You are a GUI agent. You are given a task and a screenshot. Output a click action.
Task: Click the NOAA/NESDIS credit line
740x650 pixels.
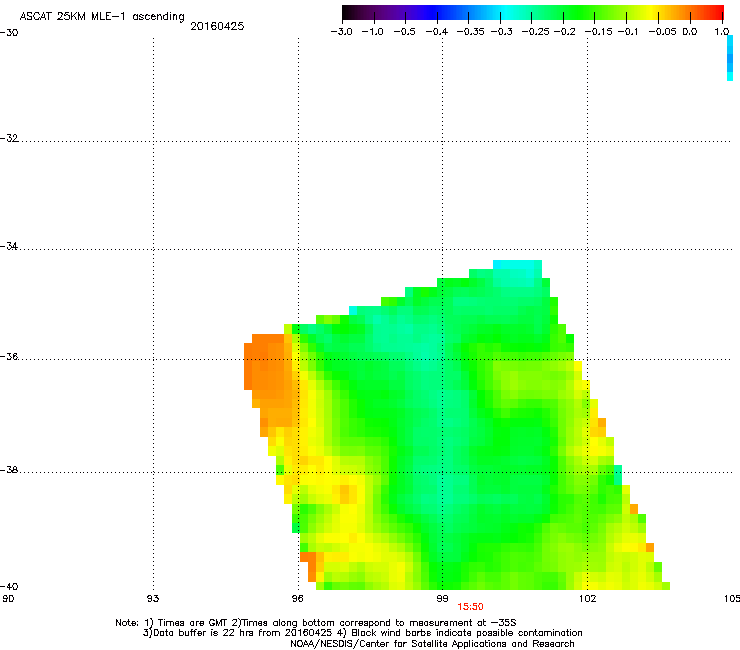(x=432, y=644)
